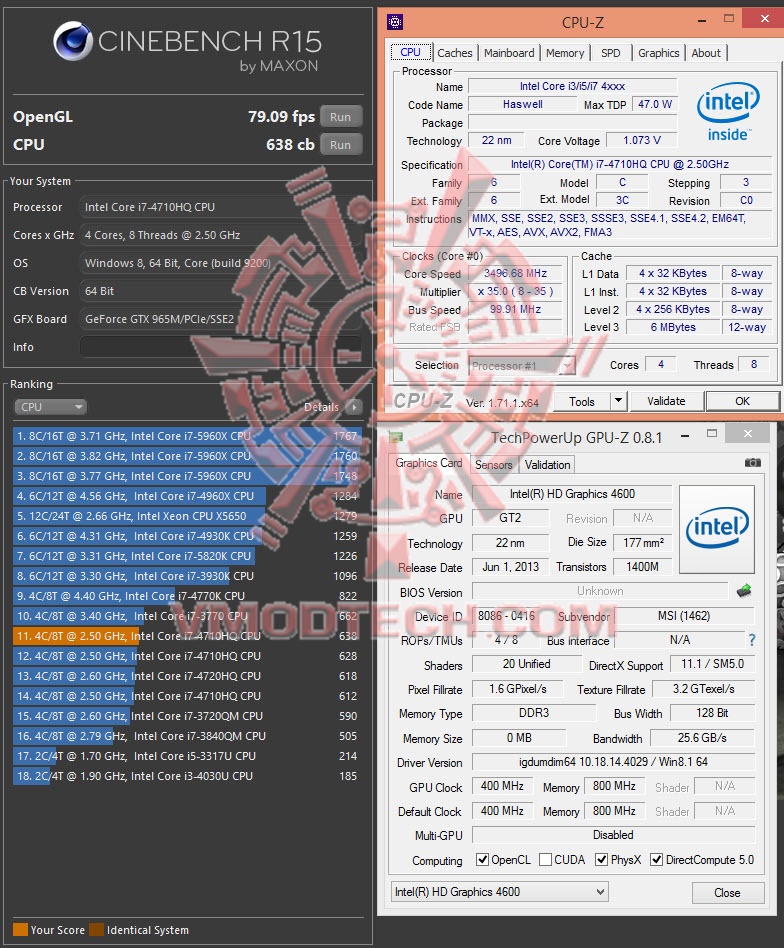This screenshot has height=948, width=784.
Task: Click the Your Score orange swatch
Action: click(x=21, y=929)
